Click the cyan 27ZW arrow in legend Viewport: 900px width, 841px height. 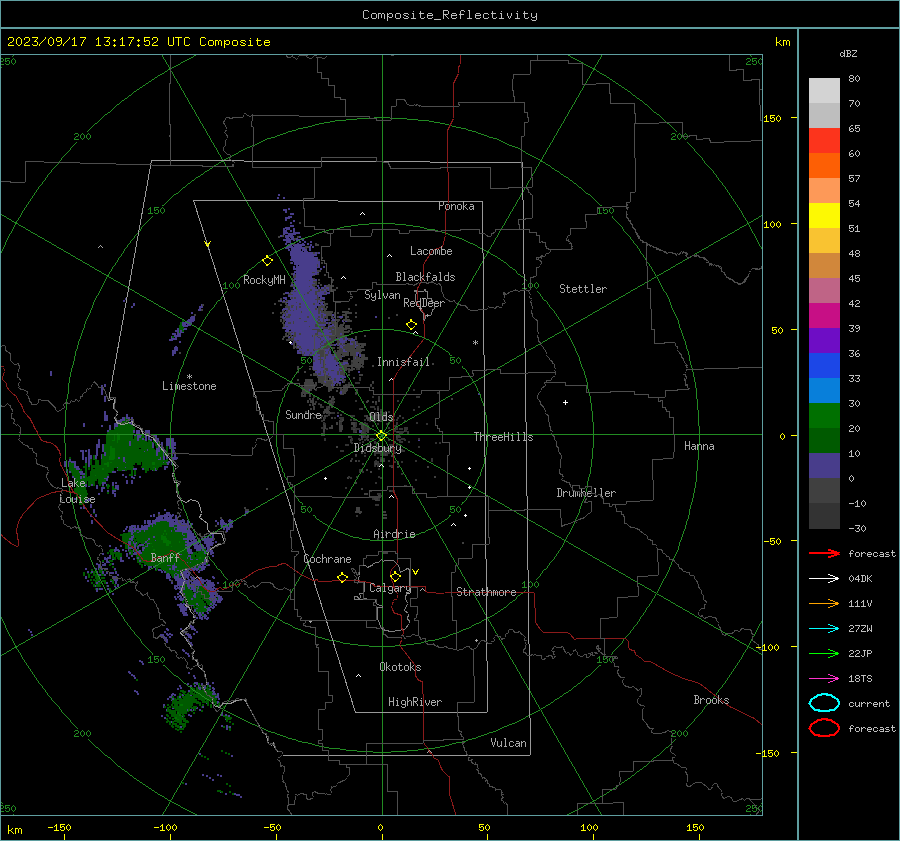[824, 629]
